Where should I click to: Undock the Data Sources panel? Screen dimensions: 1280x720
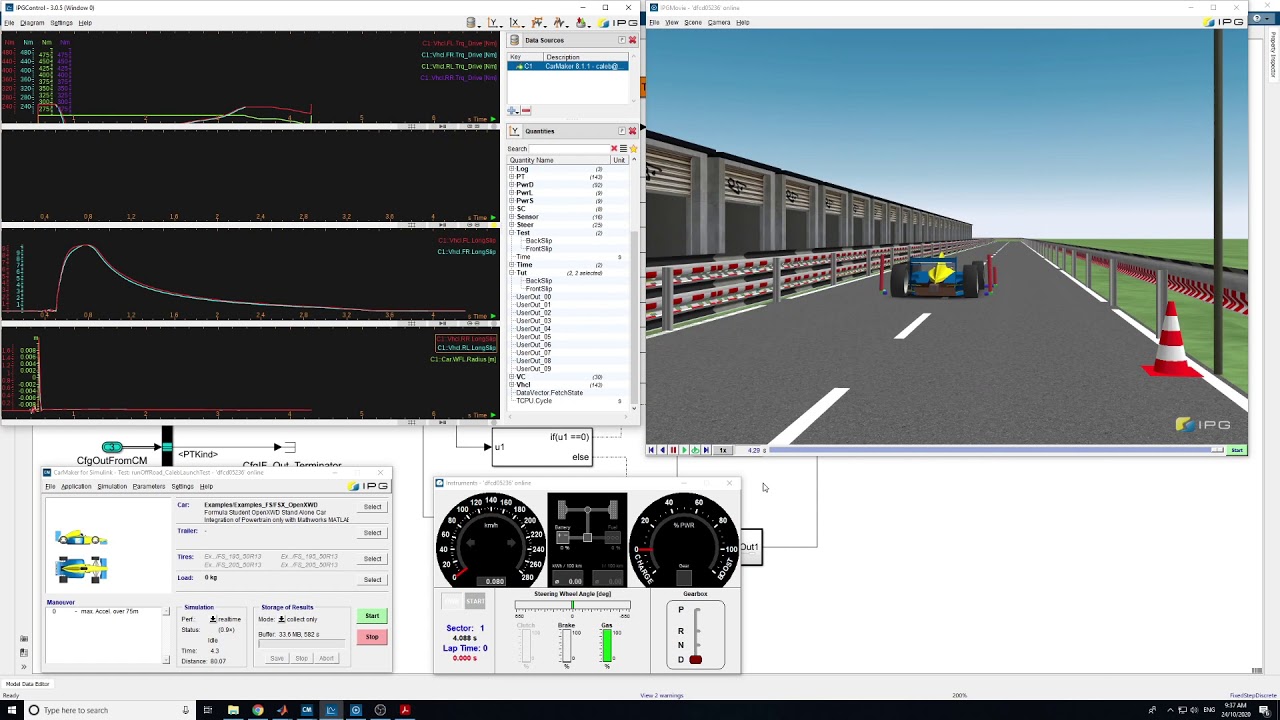point(621,40)
